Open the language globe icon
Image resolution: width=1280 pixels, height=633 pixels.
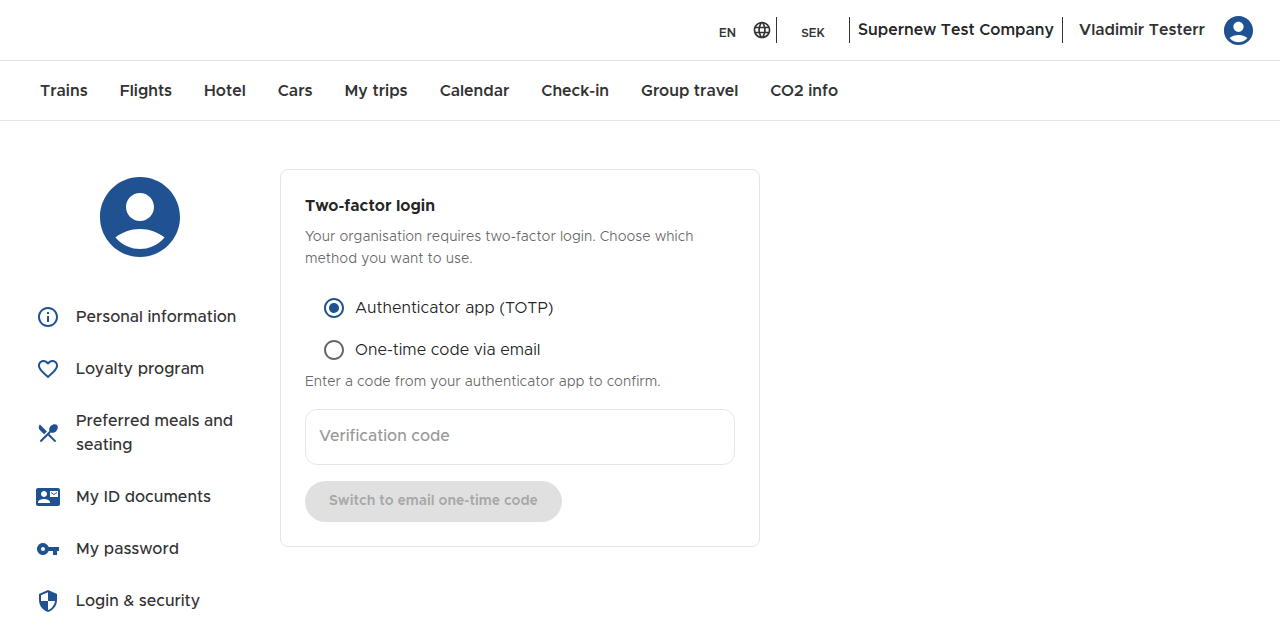pyautogui.click(x=762, y=30)
